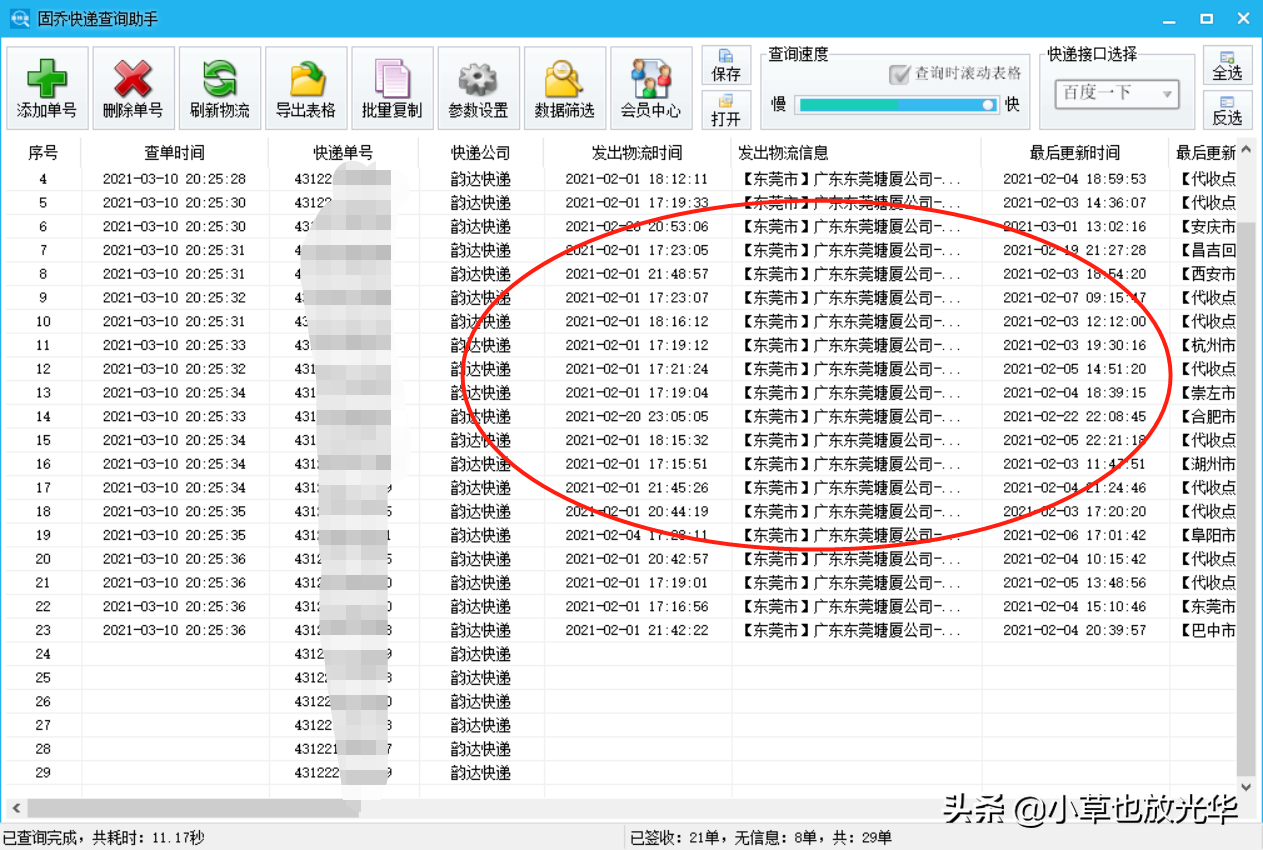Click the 刷新物流 (Refresh Logistics) icon
The height and width of the screenshot is (850, 1263).
click(x=219, y=87)
